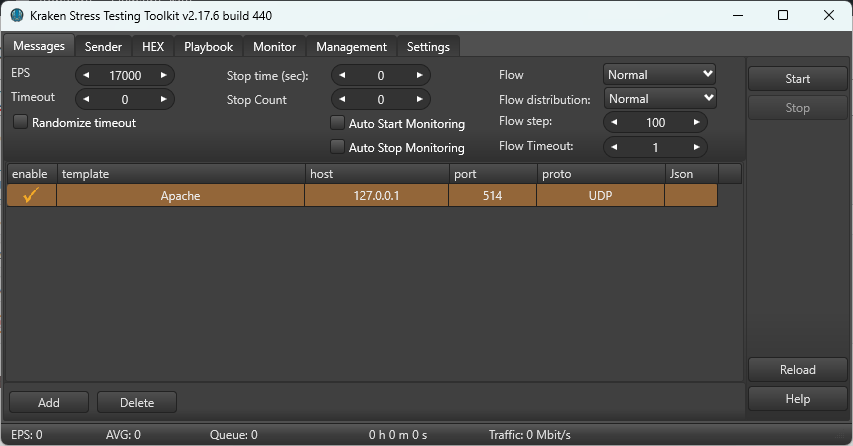Open the HEX tab
This screenshot has height=446, width=853.
click(x=153, y=47)
